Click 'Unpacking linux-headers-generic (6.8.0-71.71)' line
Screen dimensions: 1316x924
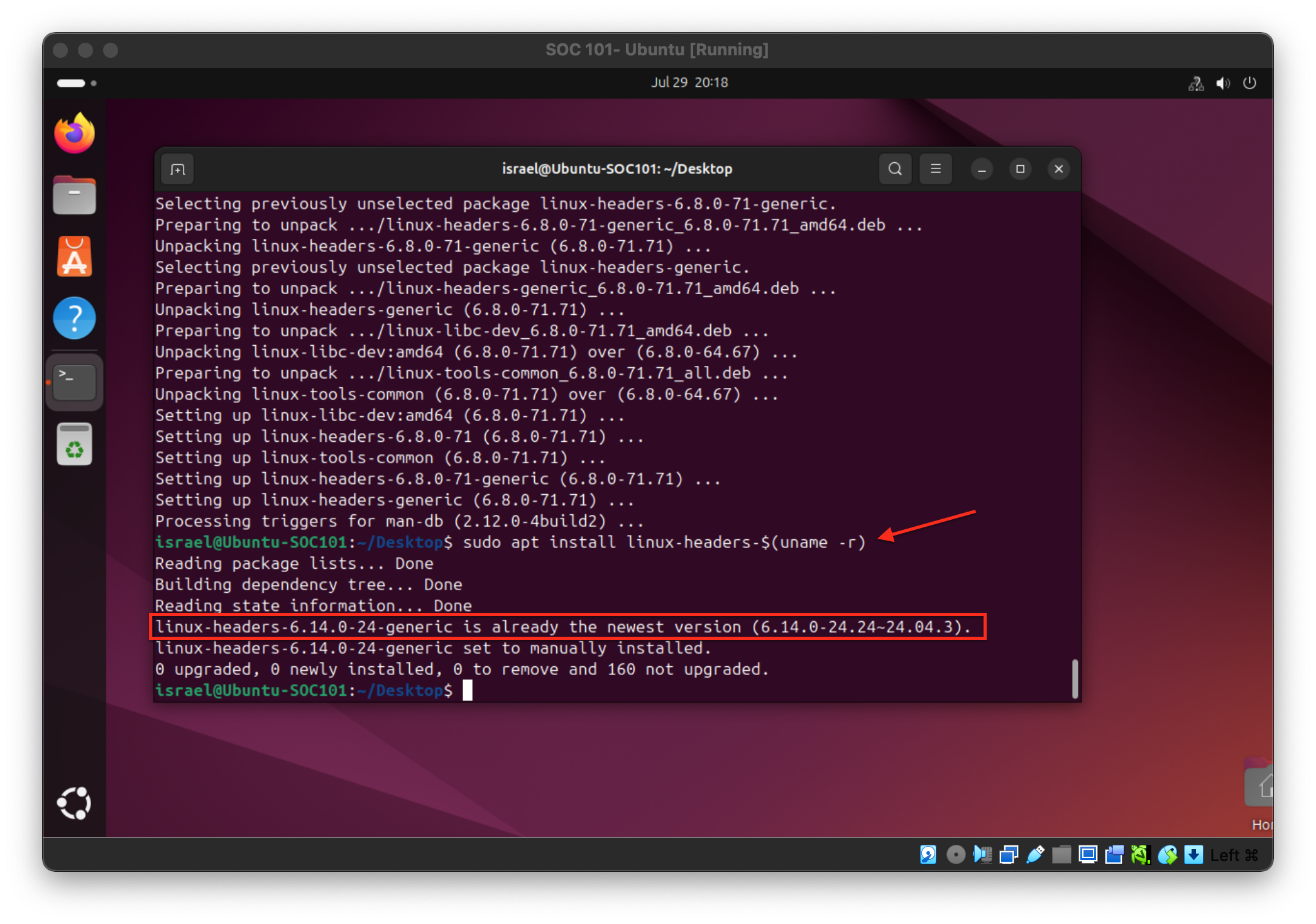point(390,309)
